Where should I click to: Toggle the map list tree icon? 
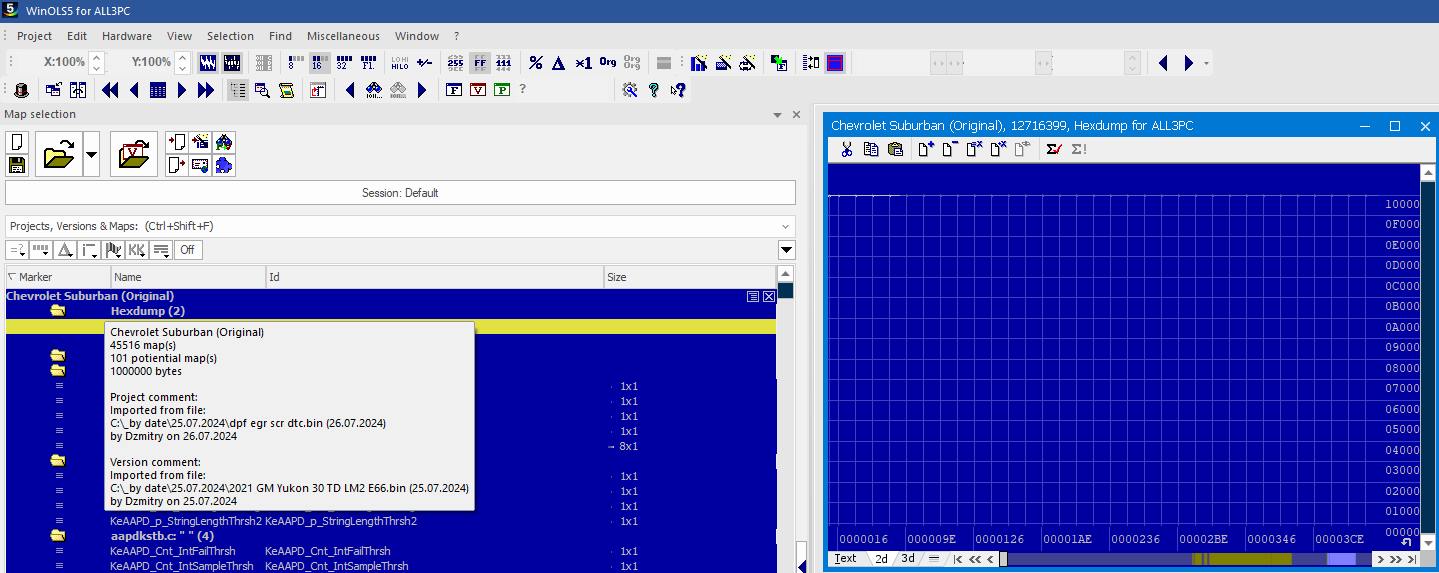click(238, 90)
